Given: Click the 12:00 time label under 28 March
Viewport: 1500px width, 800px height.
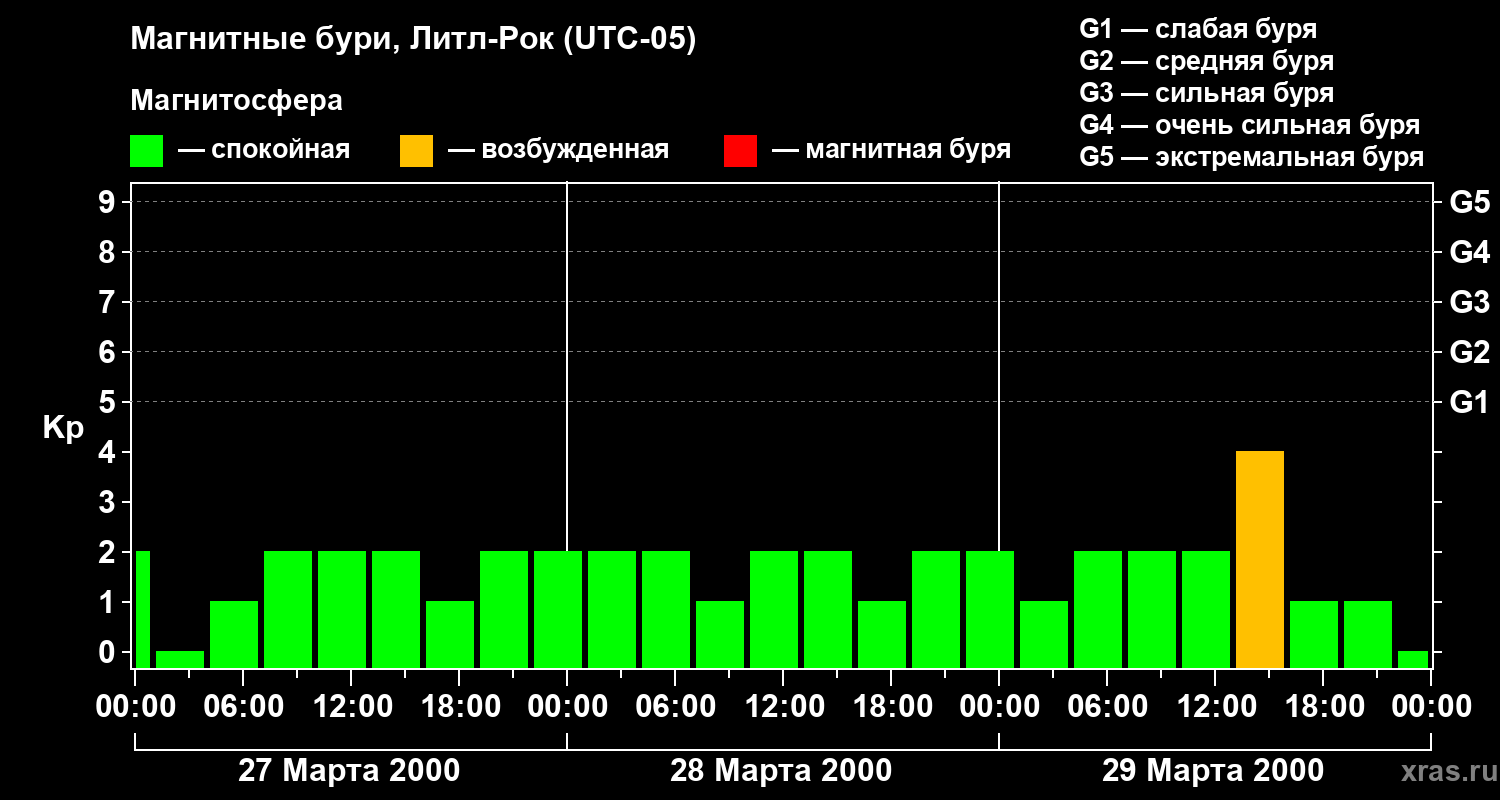Looking at the screenshot, I should pyautogui.click(x=785, y=706).
